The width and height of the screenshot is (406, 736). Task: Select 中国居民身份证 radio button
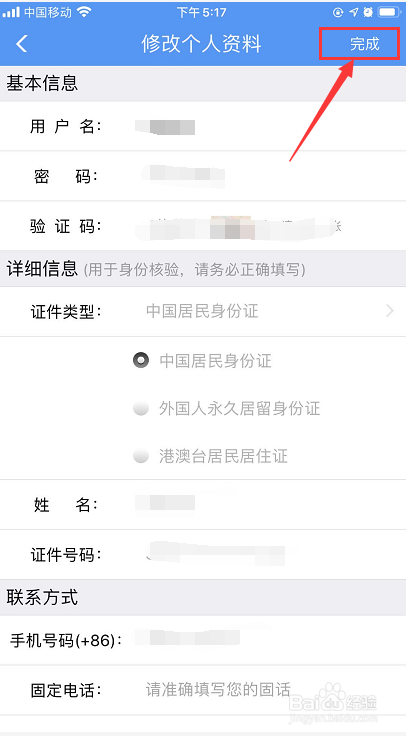tap(141, 360)
